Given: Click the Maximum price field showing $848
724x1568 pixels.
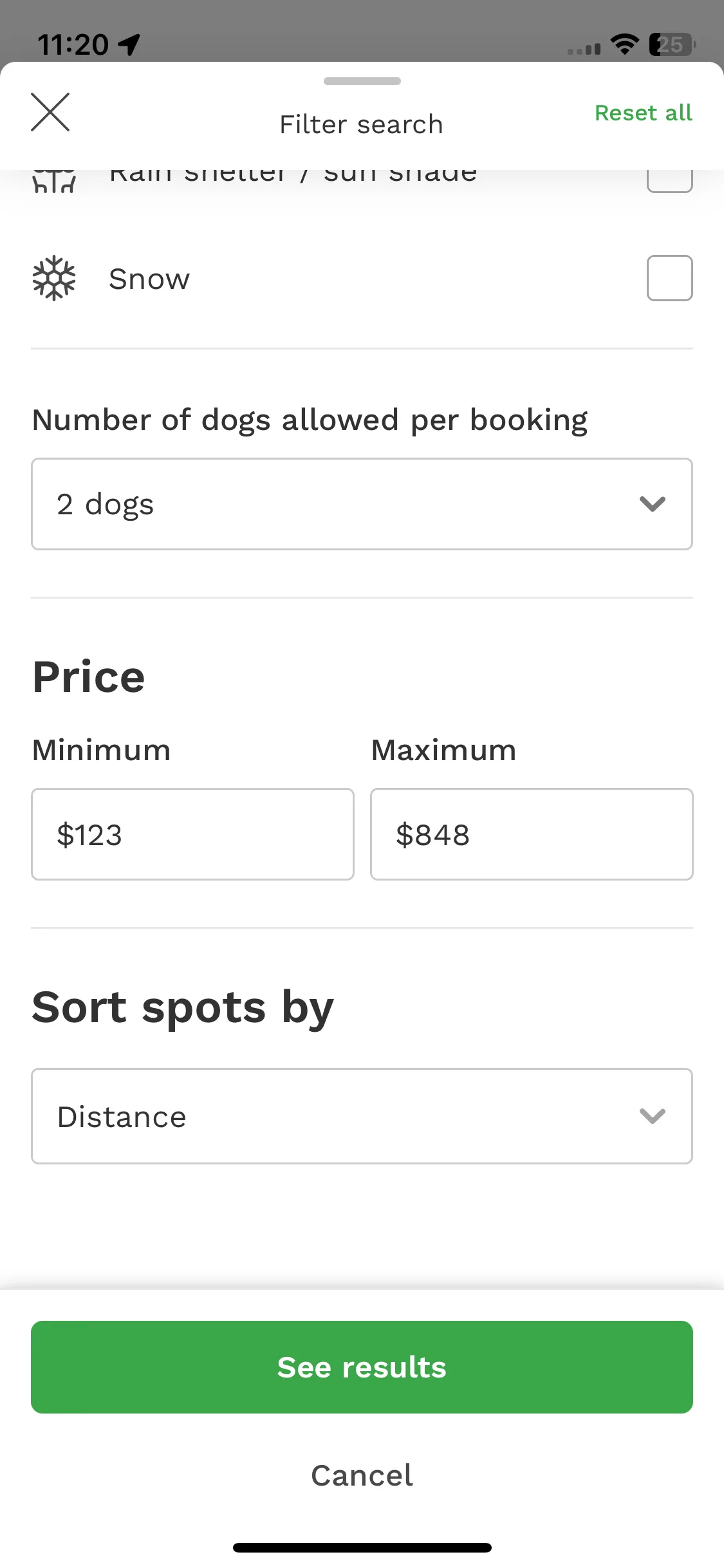Looking at the screenshot, I should [x=532, y=834].
